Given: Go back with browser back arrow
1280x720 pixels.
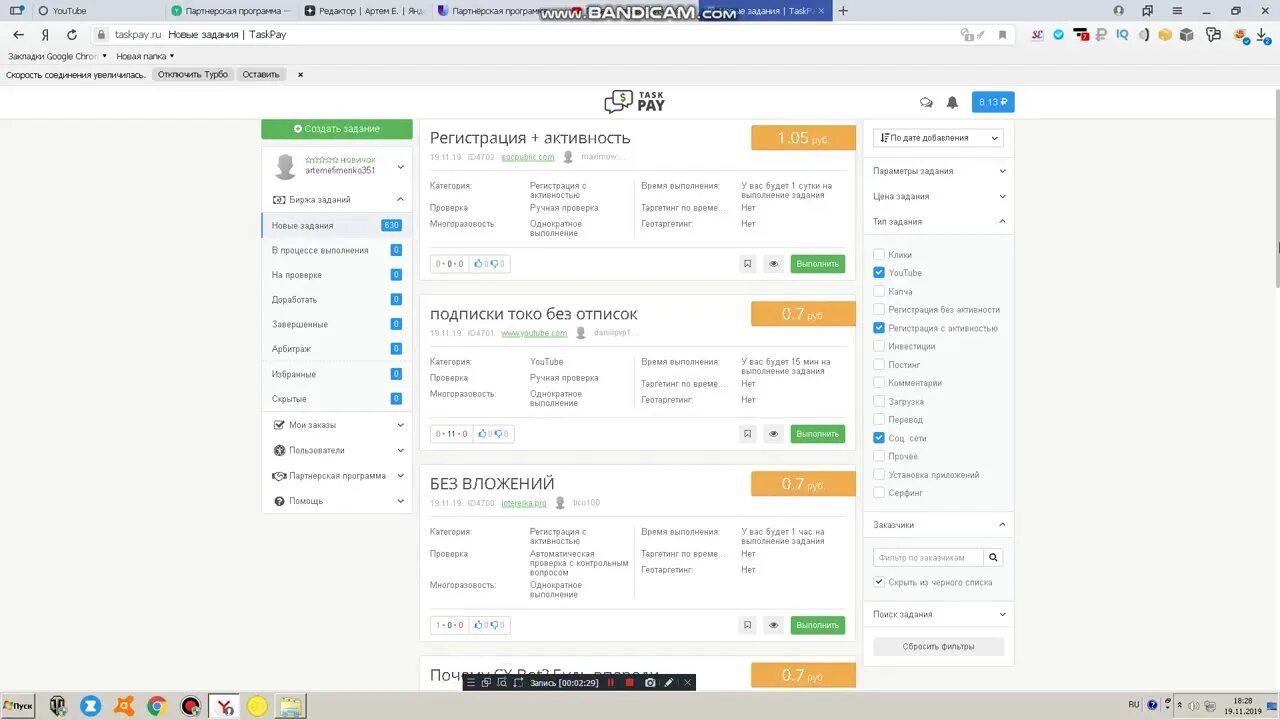Looking at the screenshot, I should point(18,34).
